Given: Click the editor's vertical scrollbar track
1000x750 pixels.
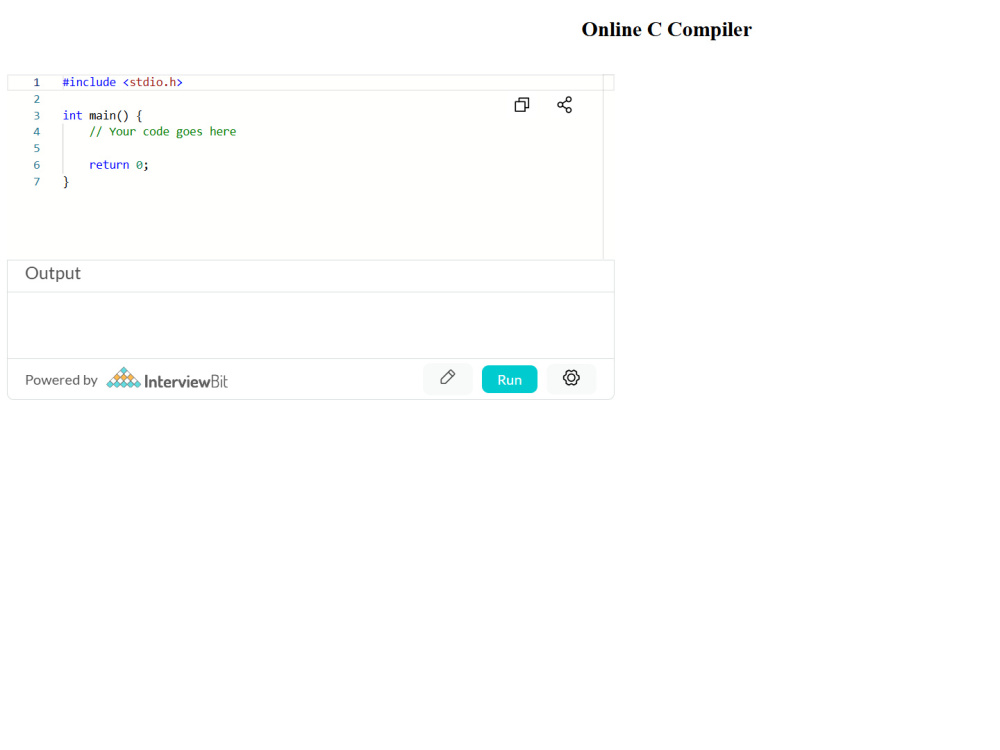Looking at the screenshot, I should (x=608, y=167).
